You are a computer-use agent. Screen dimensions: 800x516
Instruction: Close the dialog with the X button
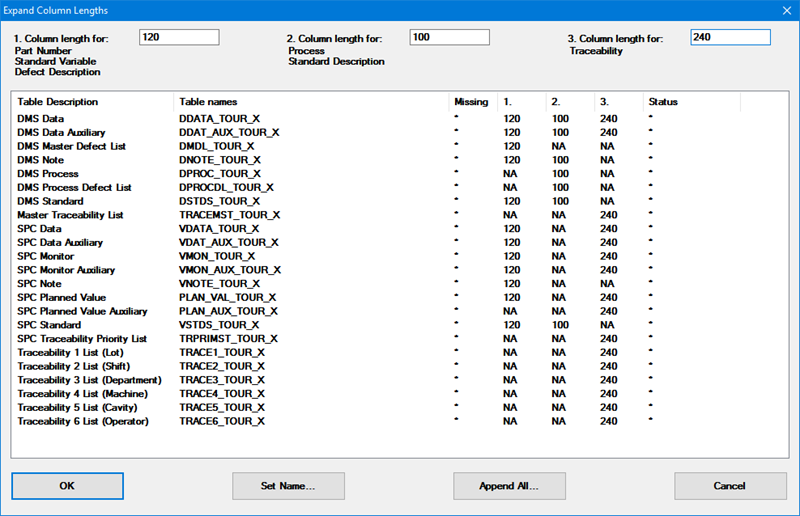click(782, 10)
